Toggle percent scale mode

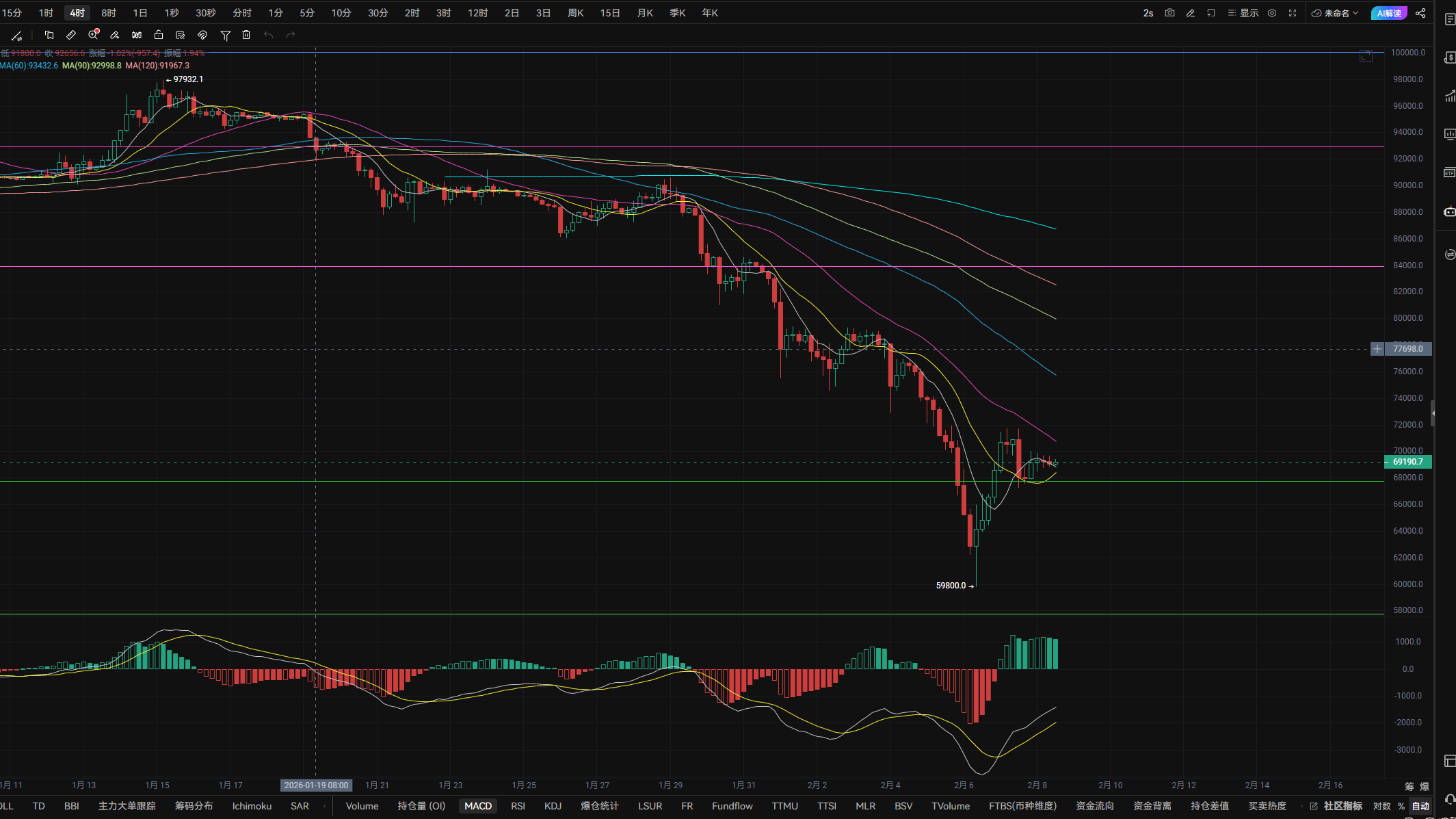tap(1401, 806)
